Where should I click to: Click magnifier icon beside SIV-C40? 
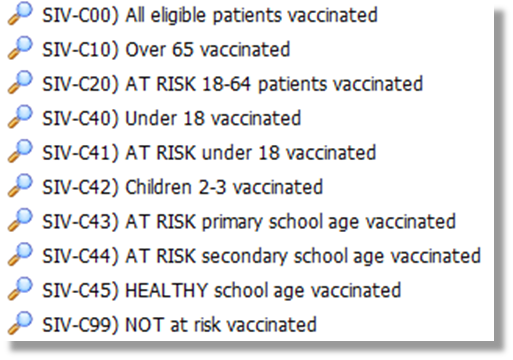20,117
